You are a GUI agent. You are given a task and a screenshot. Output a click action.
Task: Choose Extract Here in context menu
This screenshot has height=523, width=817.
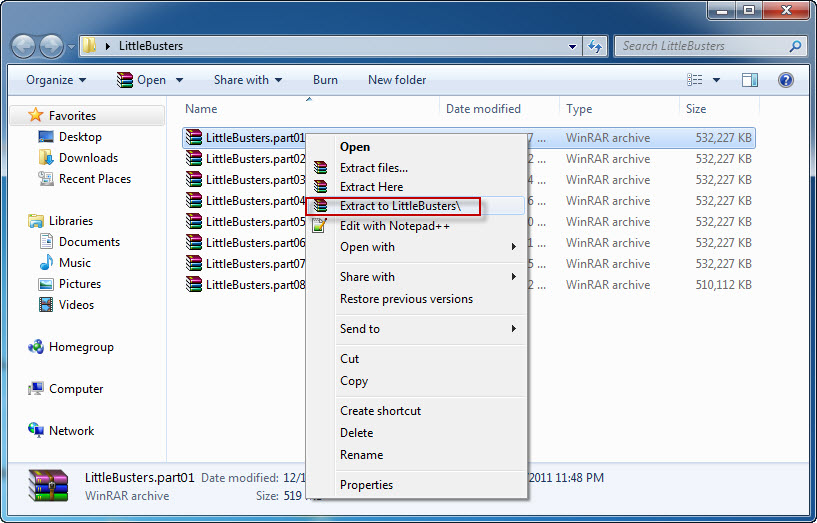coord(415,186)
